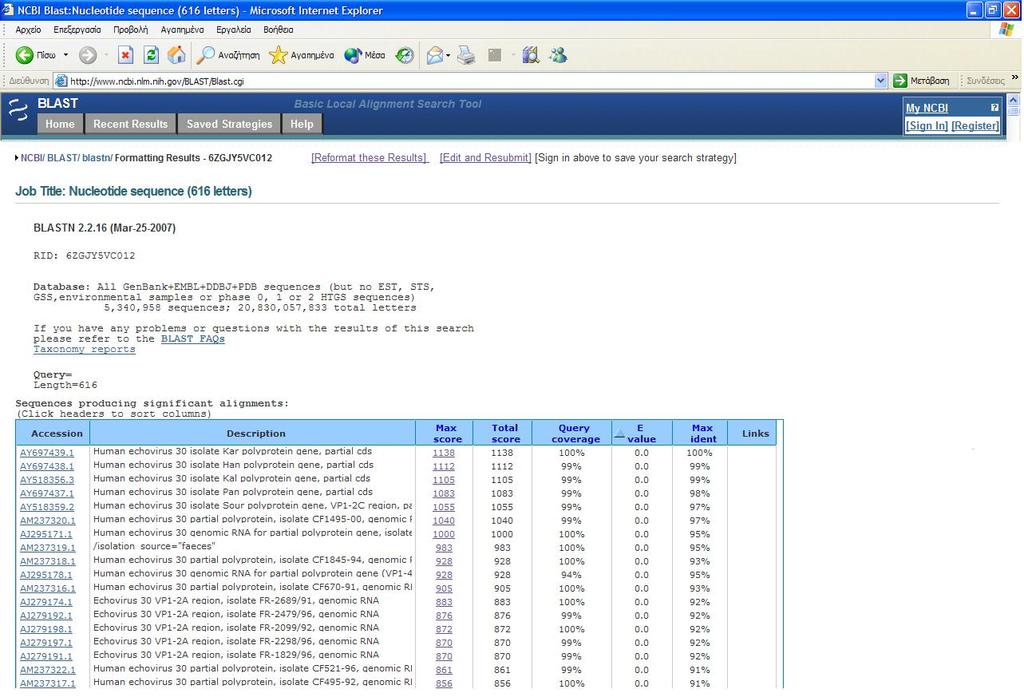
Task: Open the History clock icon
Action: (405, 56)
